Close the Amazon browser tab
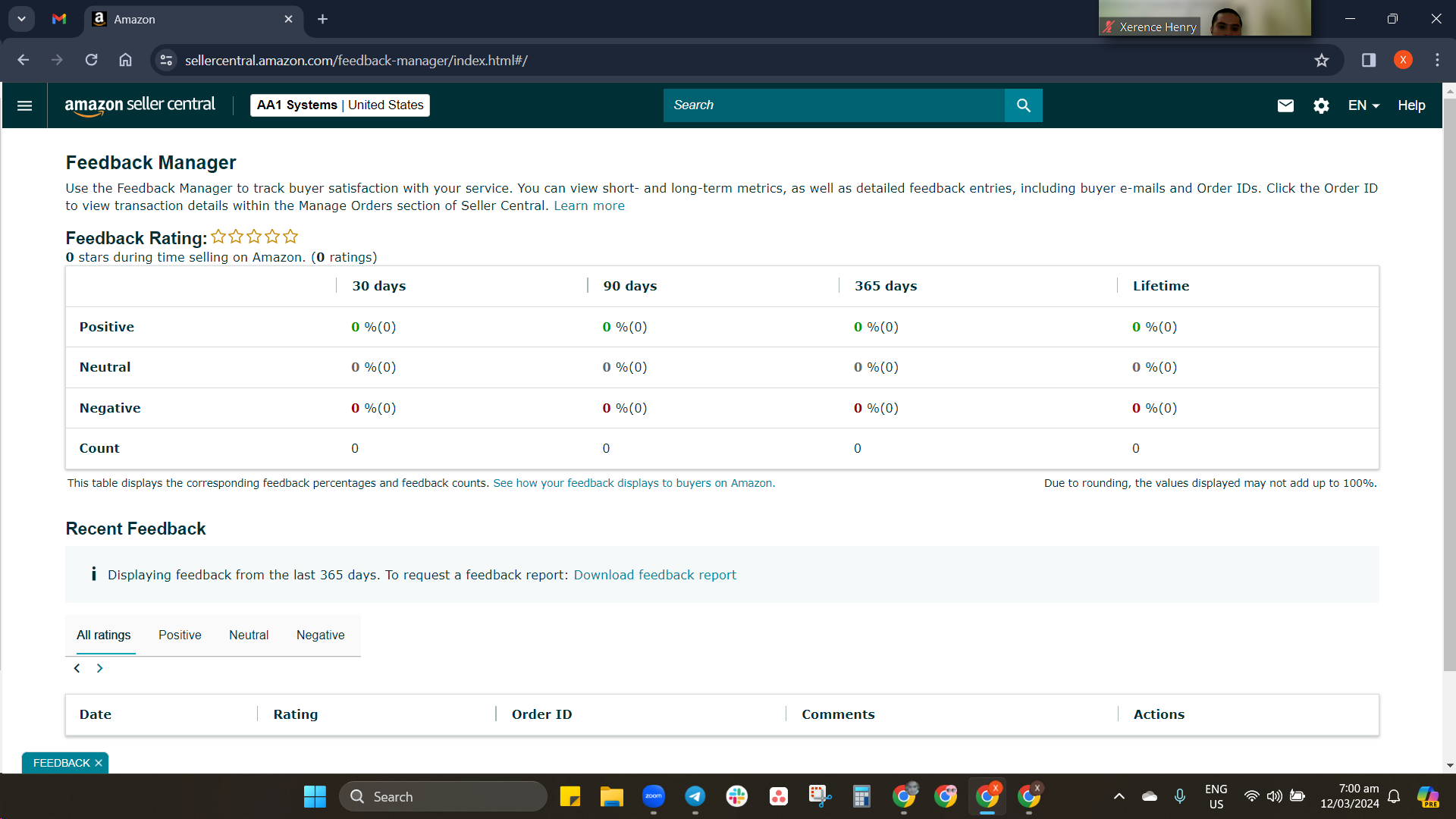The height and width of the screenshot is (819, 1456). (288, 19)
